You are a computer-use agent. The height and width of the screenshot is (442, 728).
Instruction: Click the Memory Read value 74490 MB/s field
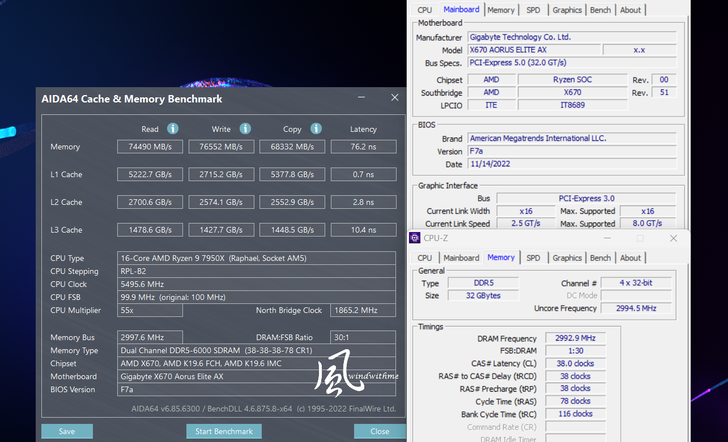click(150, 147)
